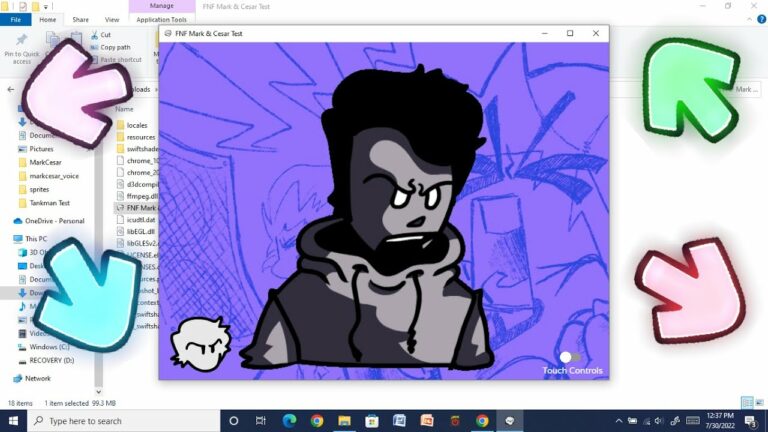This screenshot has height=432, width=768.
Task: Launch Microsoft Edge from taskbar
Action: (289, 421)
